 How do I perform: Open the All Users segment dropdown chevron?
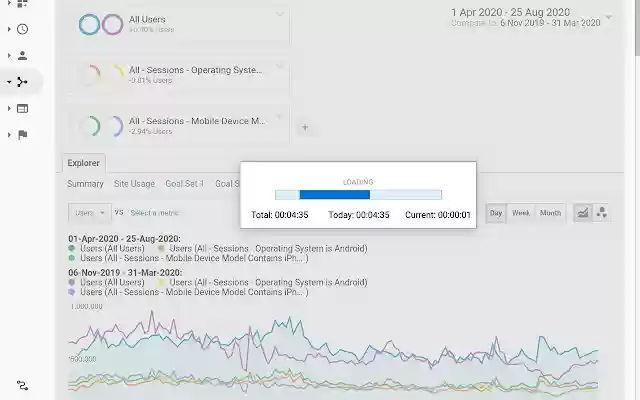(280, 14)
